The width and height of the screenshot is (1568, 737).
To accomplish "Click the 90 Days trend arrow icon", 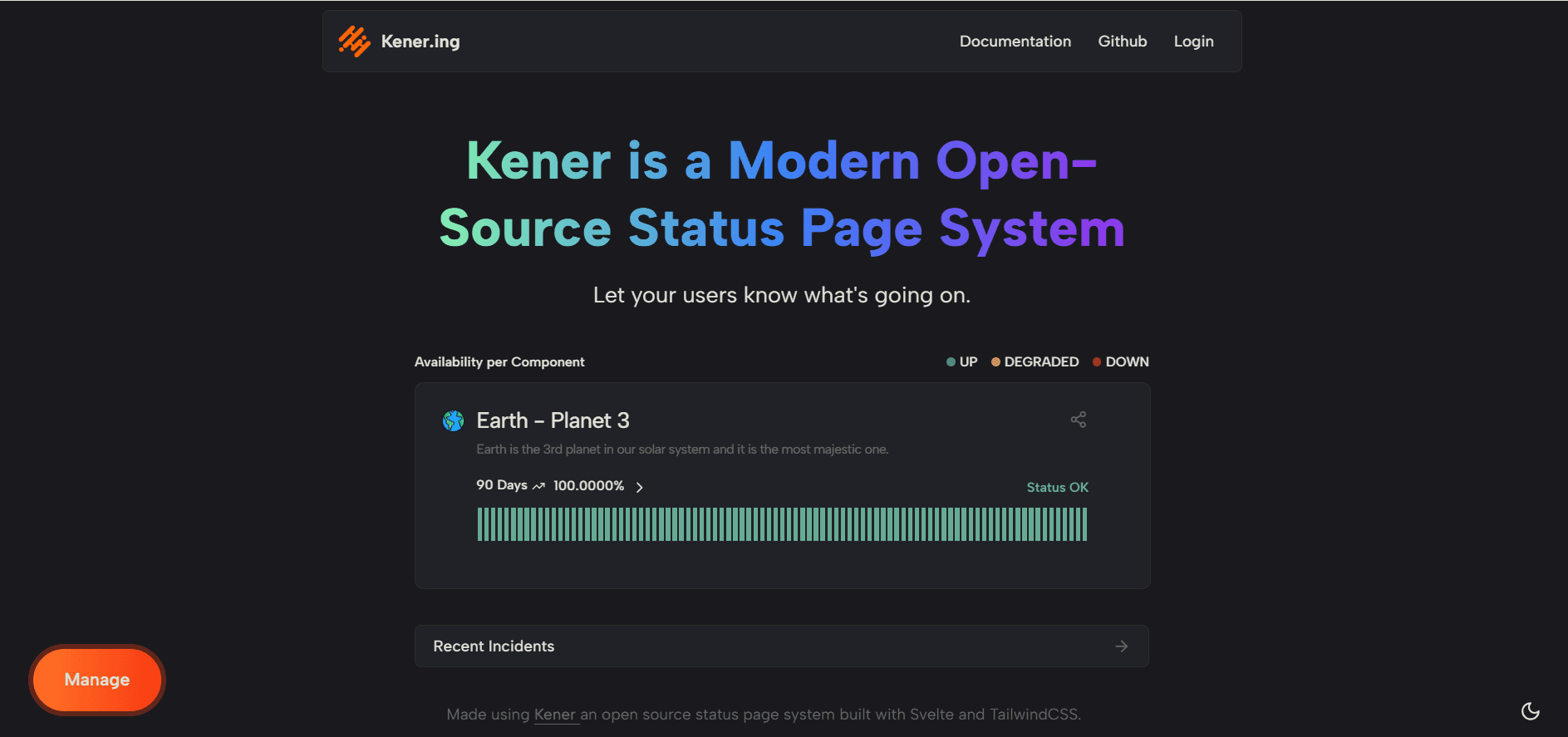I will [x=538, y=486].
